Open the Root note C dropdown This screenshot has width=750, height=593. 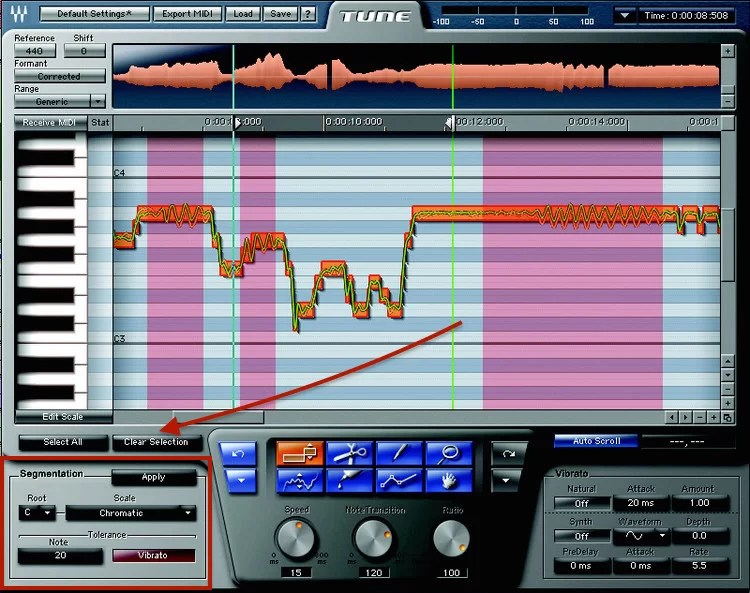pyautogui.click(x=37, y=513)
